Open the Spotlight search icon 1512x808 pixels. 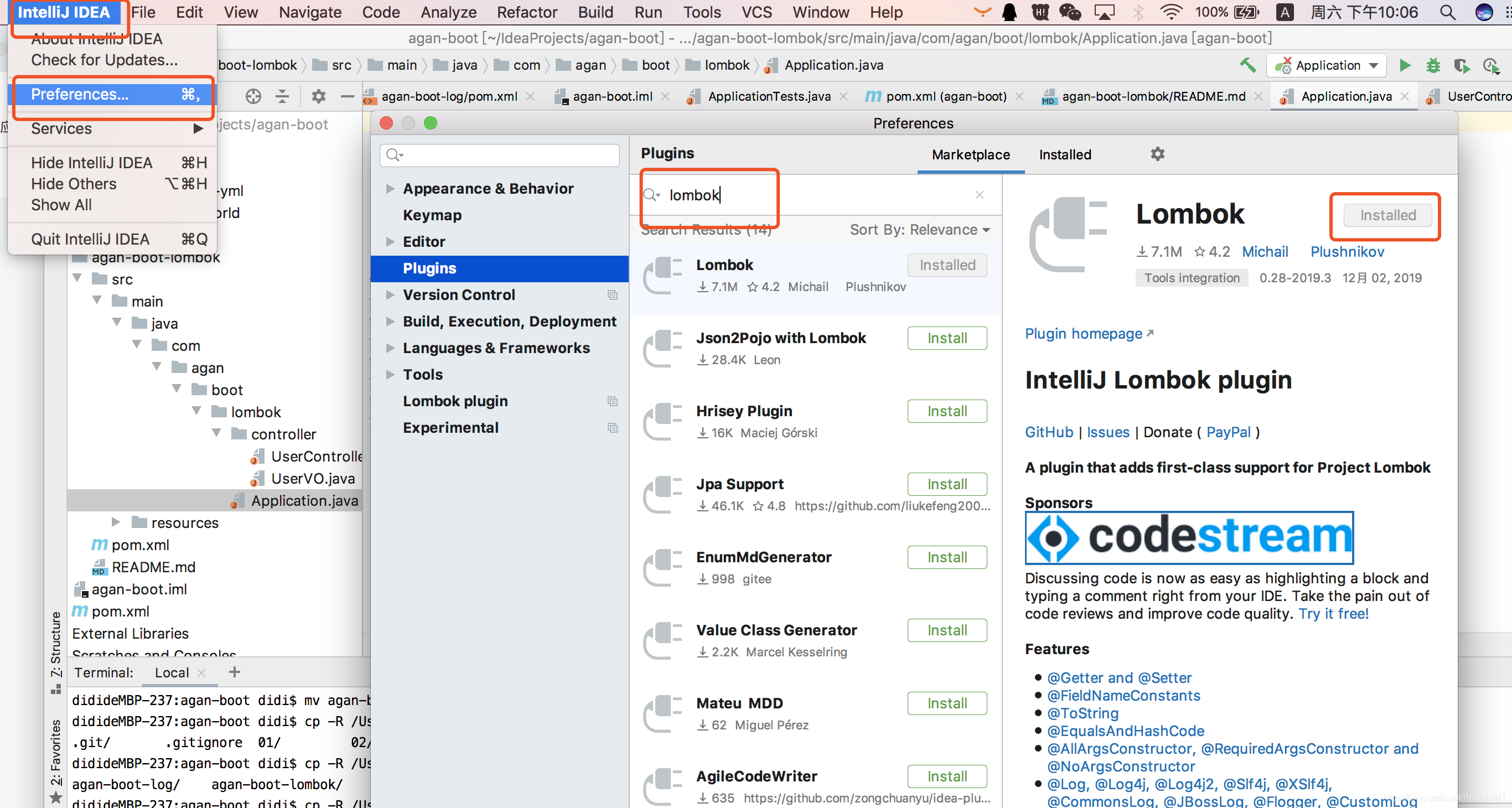tap(1447, 12)
